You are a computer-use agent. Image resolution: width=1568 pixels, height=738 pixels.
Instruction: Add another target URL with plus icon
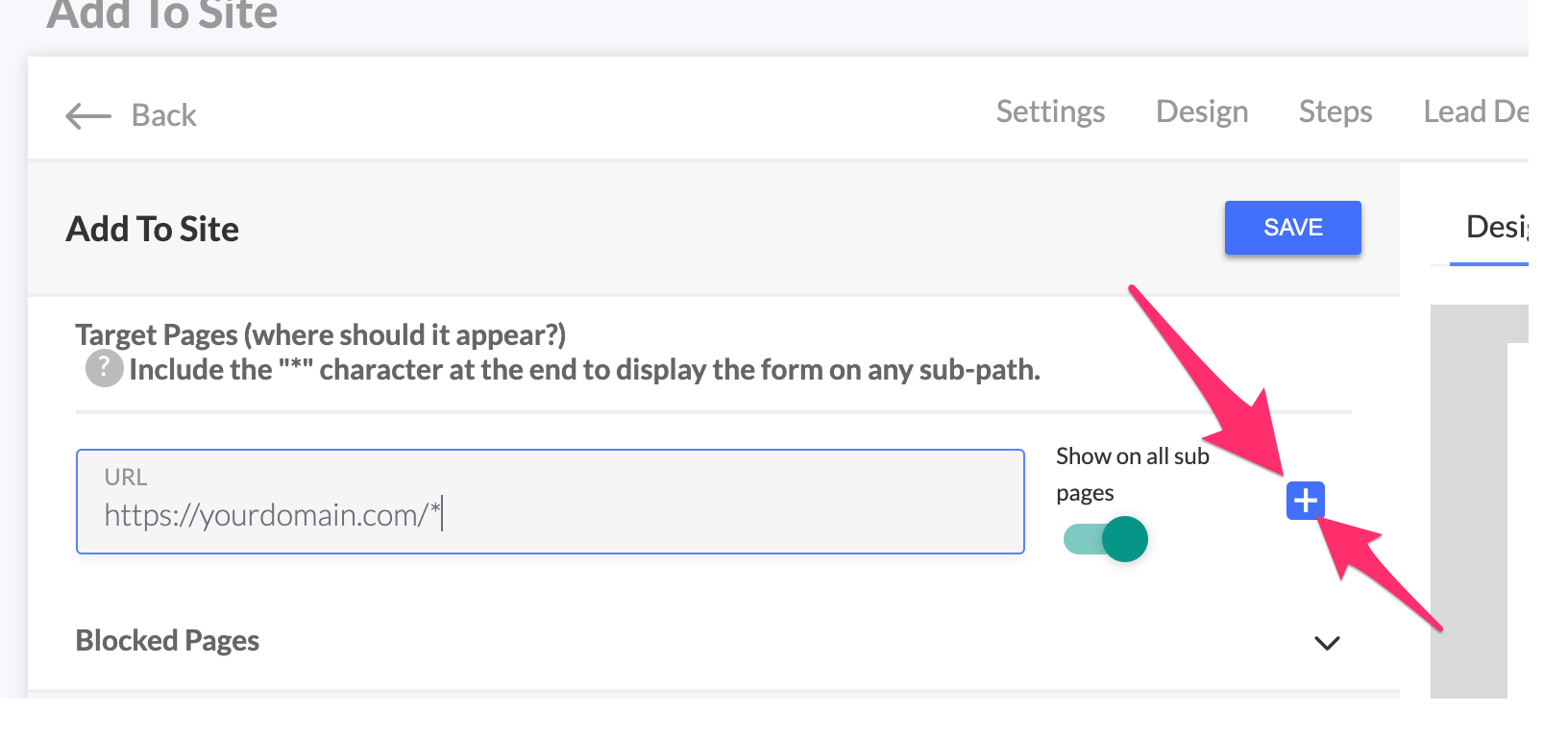(x=1305, y=501)
